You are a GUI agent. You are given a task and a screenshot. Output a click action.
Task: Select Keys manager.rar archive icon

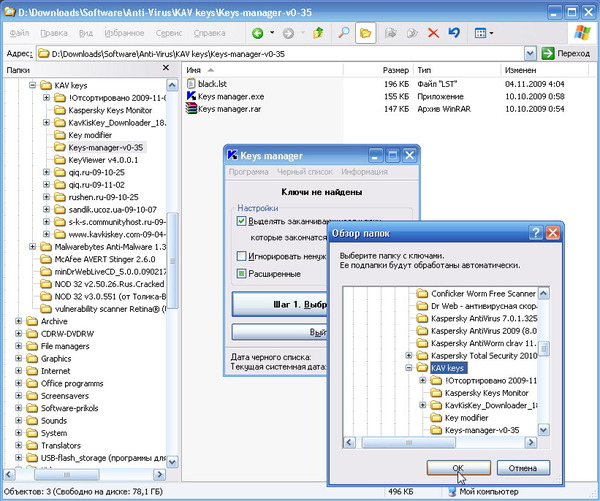(x=191, y=109)
